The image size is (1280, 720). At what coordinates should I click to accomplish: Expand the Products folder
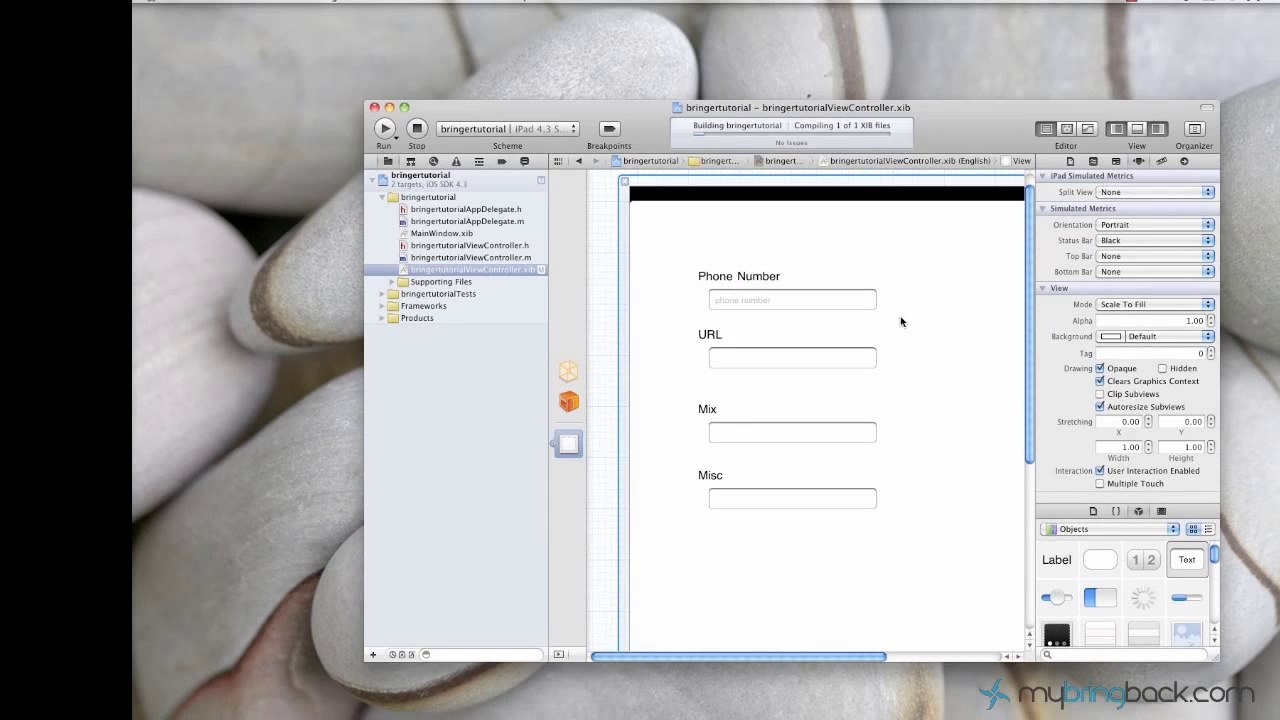pyautogui.click(x=381, y=318)
